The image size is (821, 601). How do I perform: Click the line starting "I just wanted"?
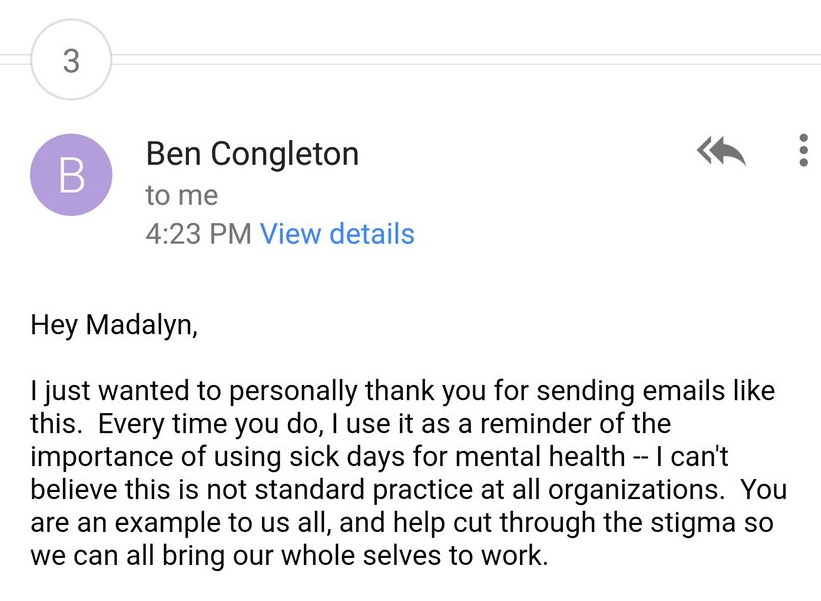tap(403, 391)
